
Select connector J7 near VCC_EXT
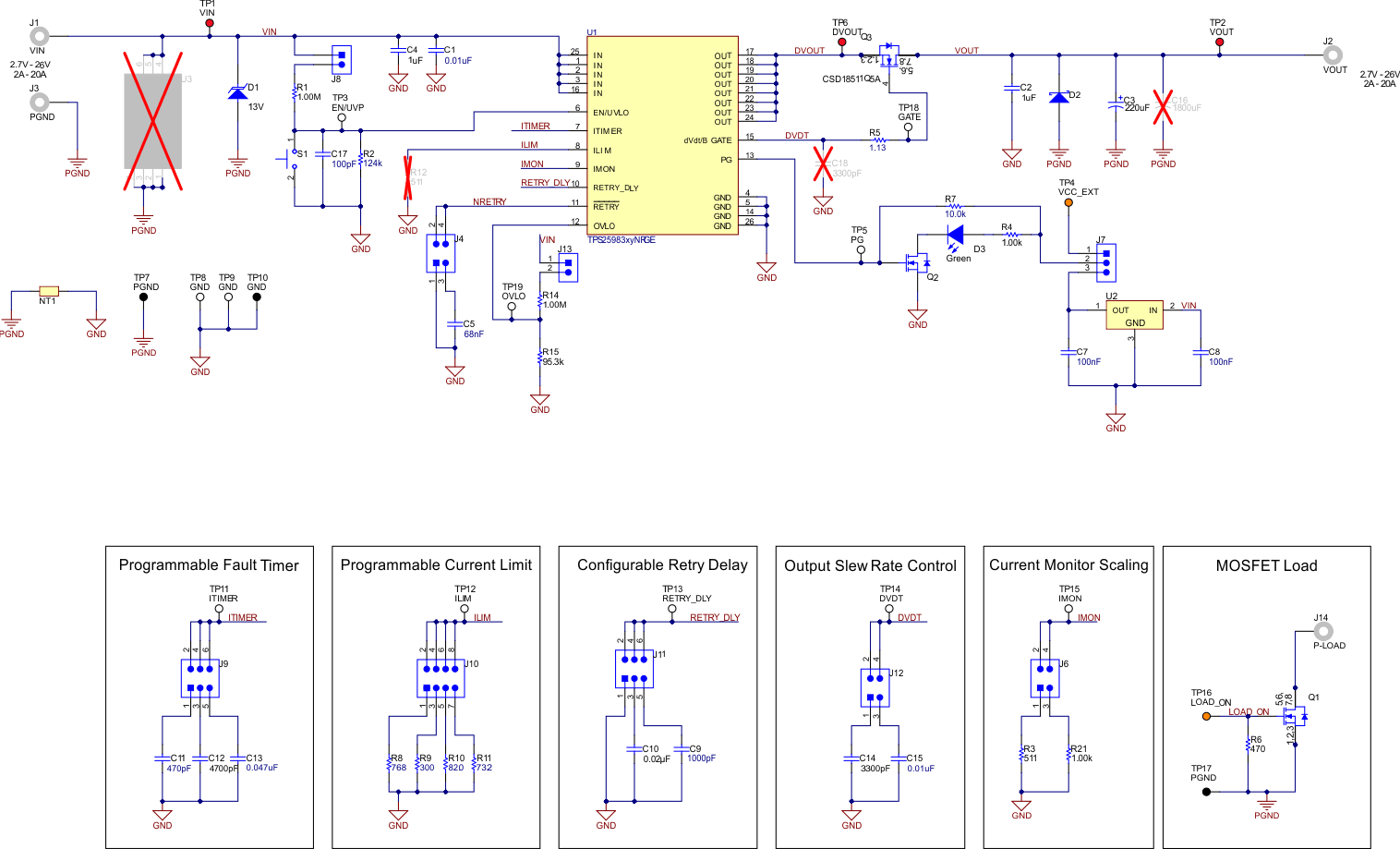click(x=1104, y=261)
